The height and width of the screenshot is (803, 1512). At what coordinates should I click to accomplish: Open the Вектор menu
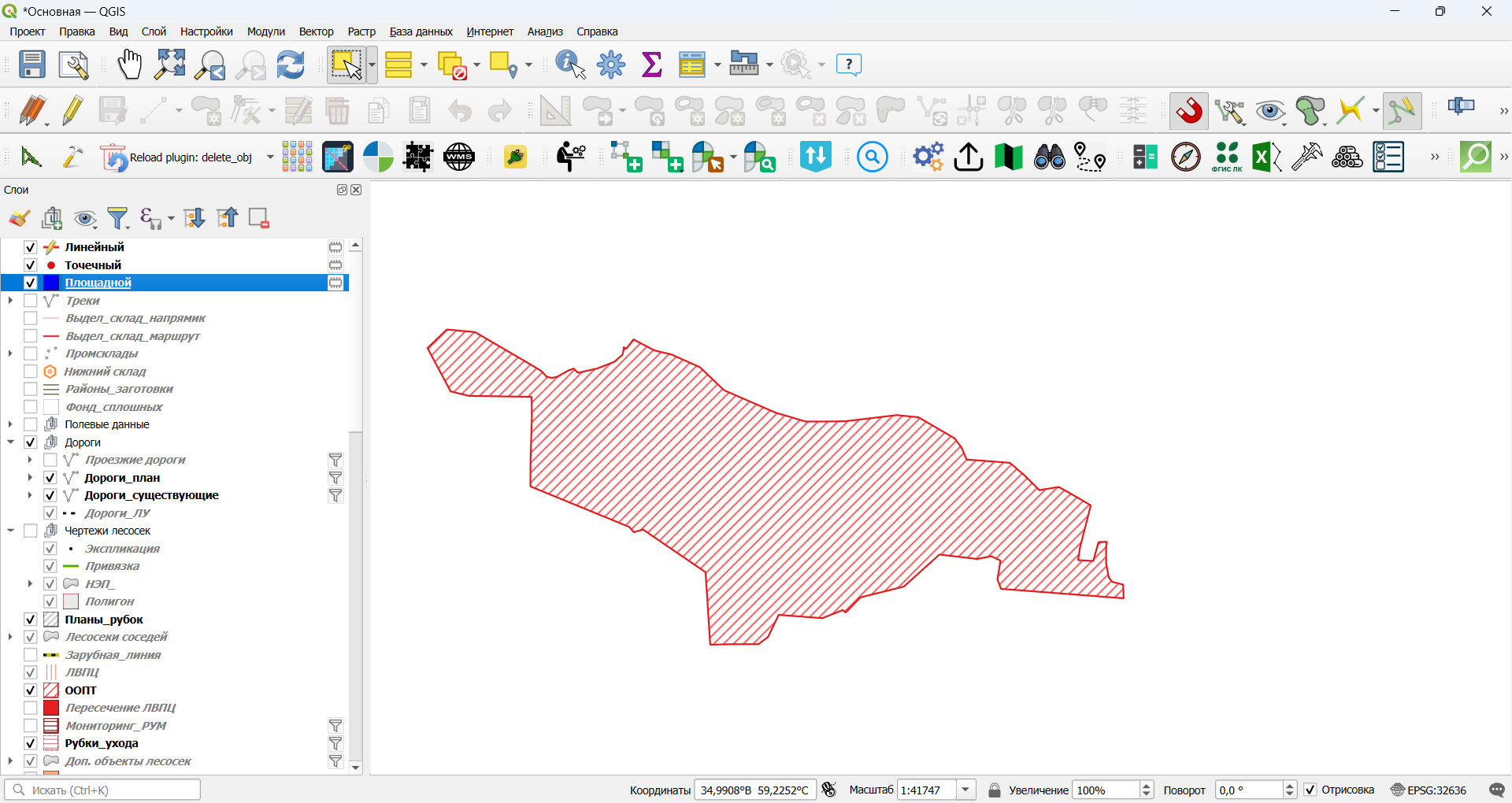[x=317, y=31]
